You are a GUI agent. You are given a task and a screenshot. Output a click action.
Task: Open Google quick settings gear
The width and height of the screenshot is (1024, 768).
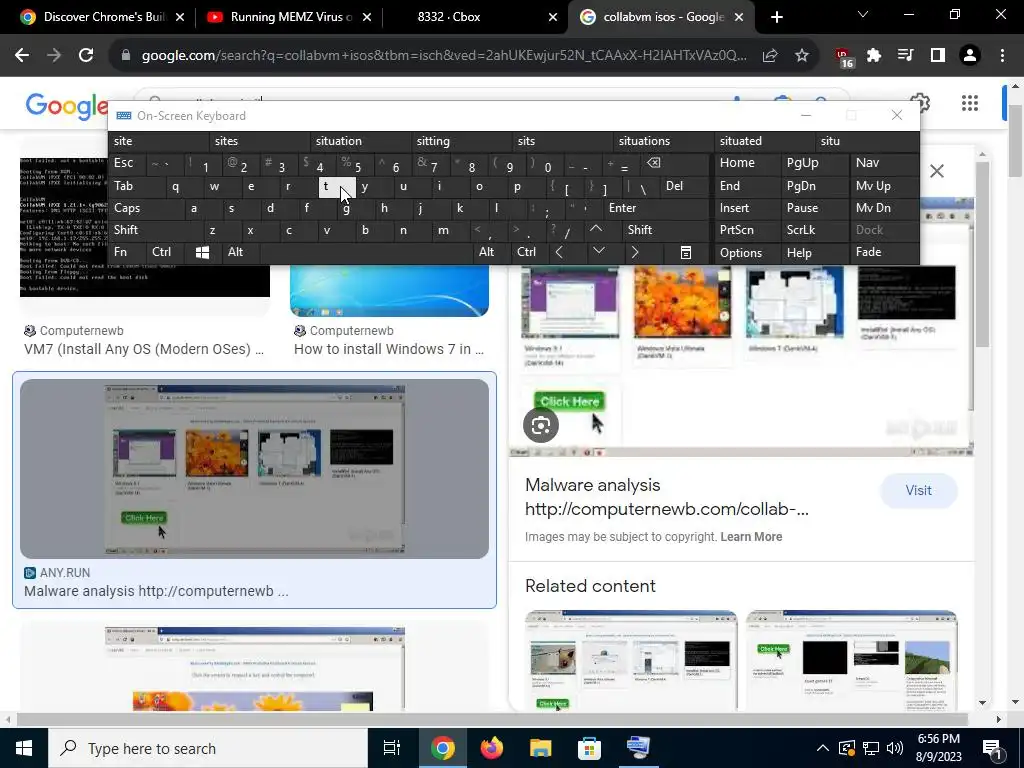click(x=920, y=103)
